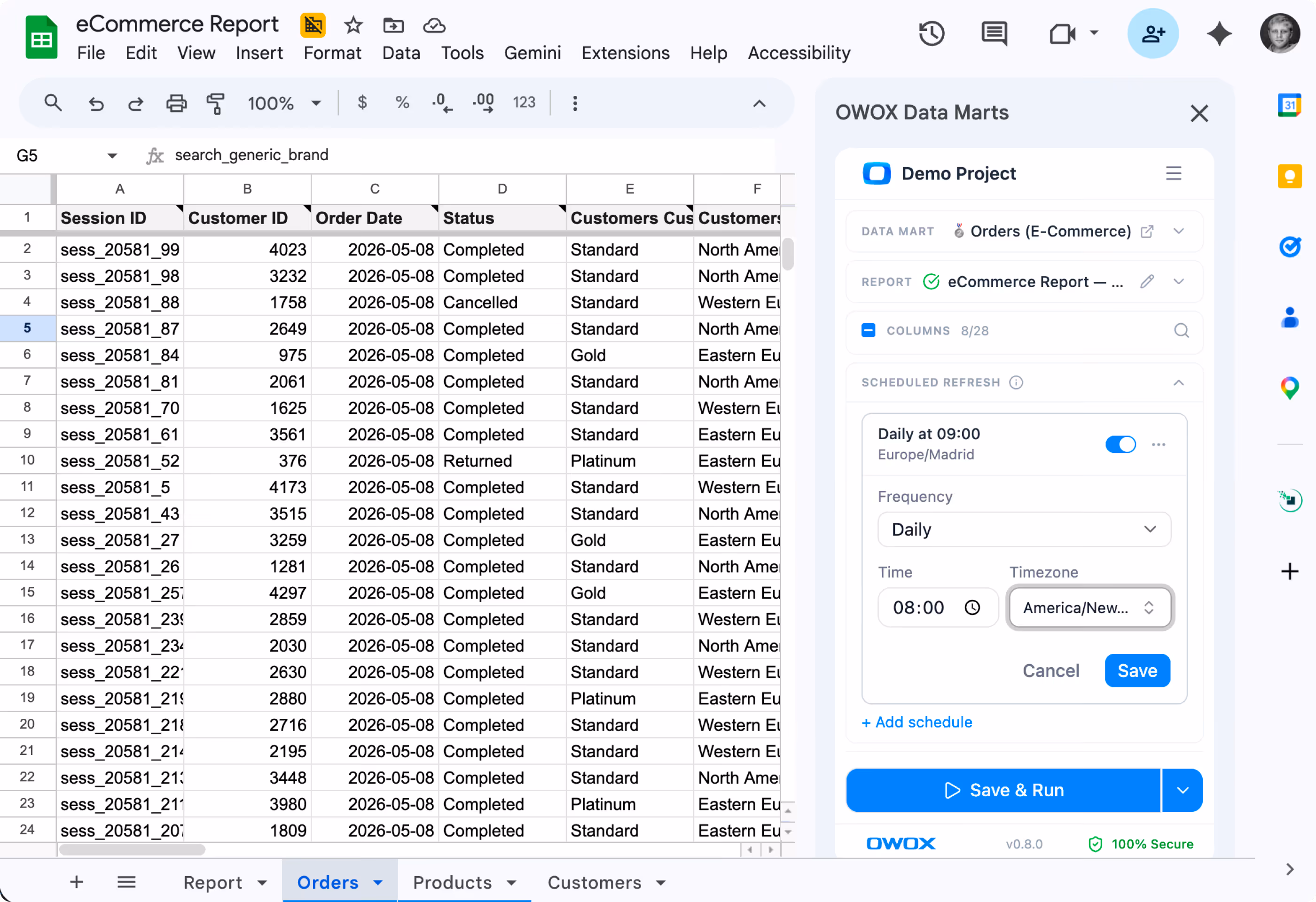Star the eCommerce Report document
The image size is (1316, 902).
tap(353, 25)
